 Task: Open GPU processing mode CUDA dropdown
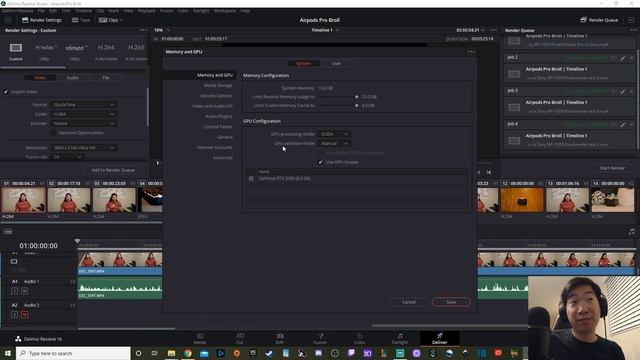pos(334,134)
